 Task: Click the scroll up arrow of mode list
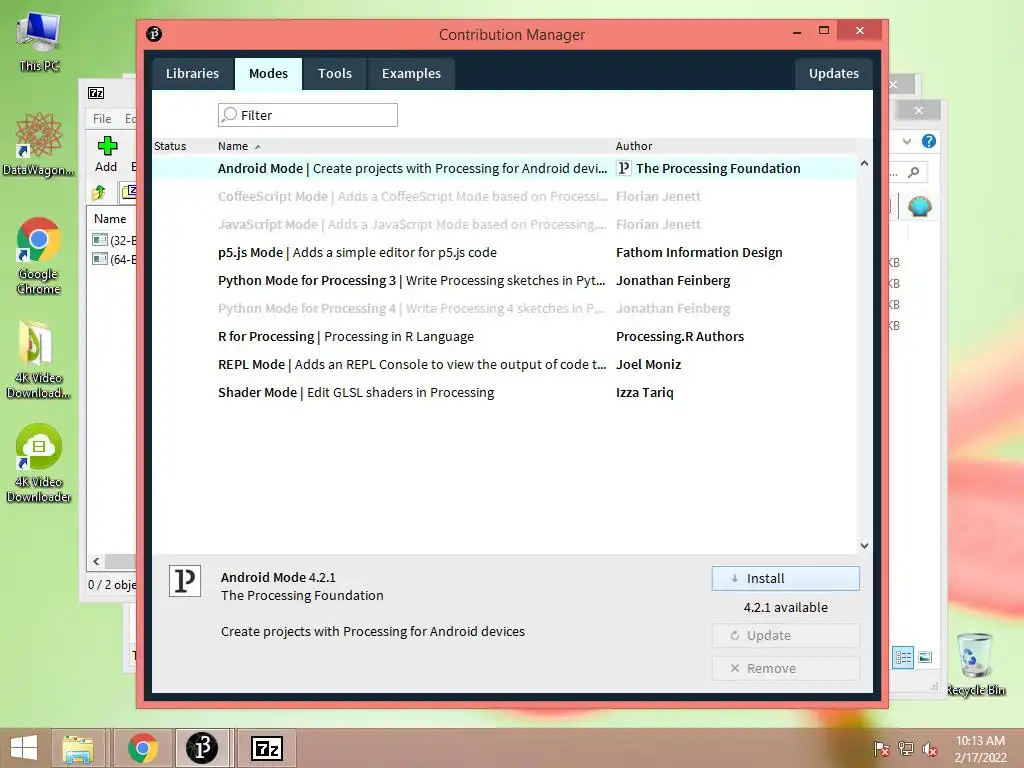[865, 163]
